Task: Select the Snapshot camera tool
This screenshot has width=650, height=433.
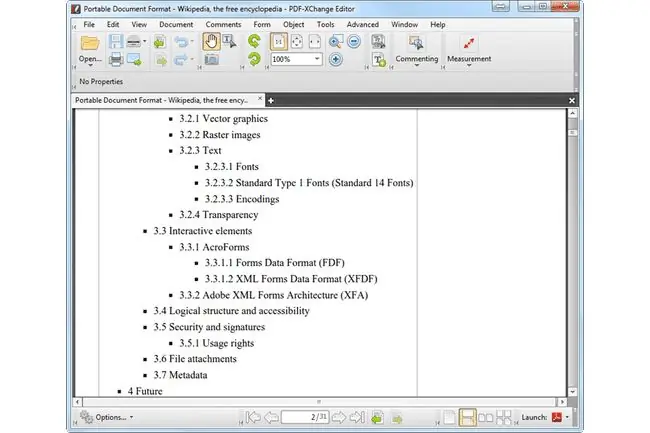Action: (x=211, y=60)
